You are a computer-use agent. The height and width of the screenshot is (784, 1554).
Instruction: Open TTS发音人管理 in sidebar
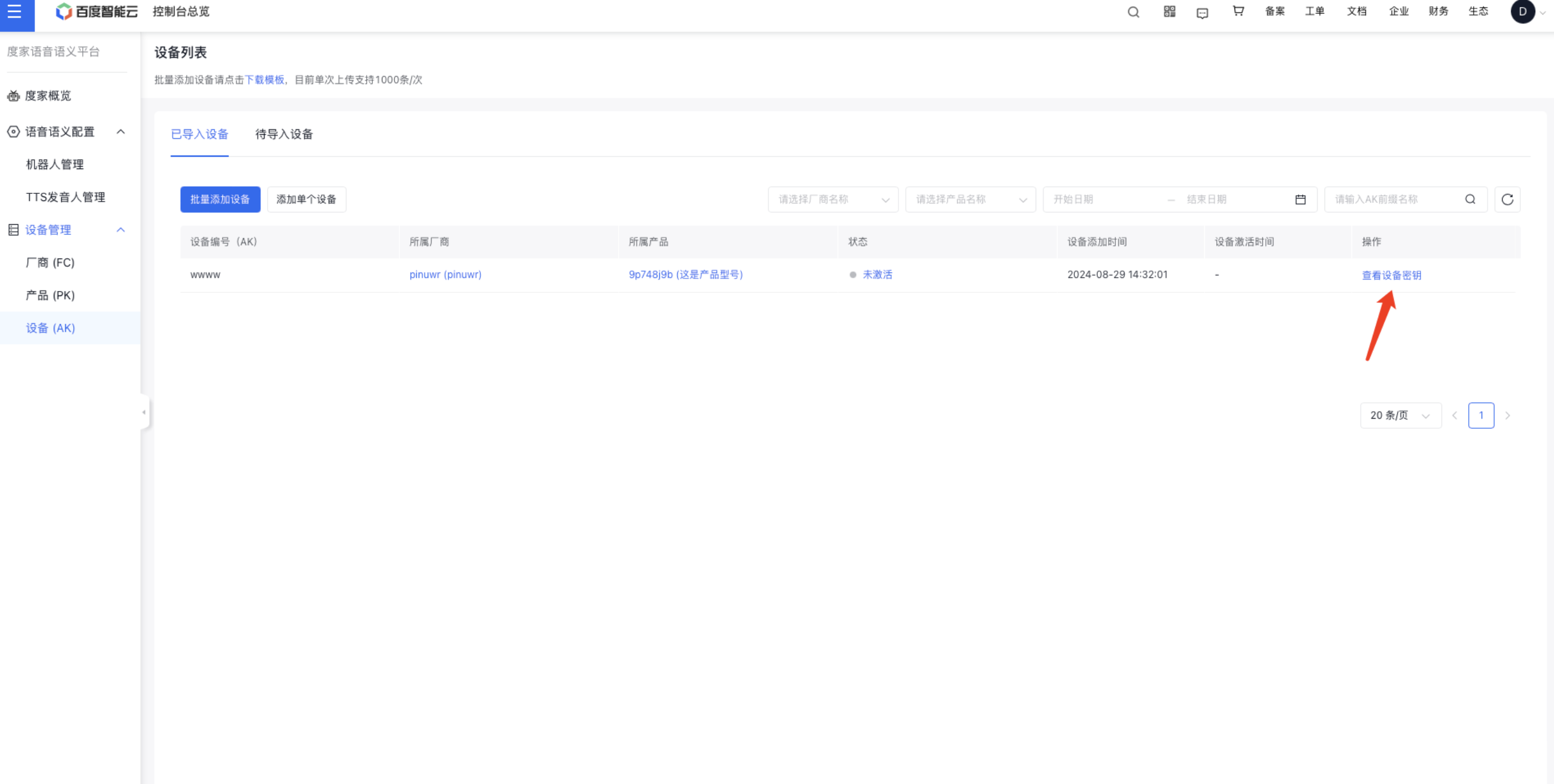[65, 197]
